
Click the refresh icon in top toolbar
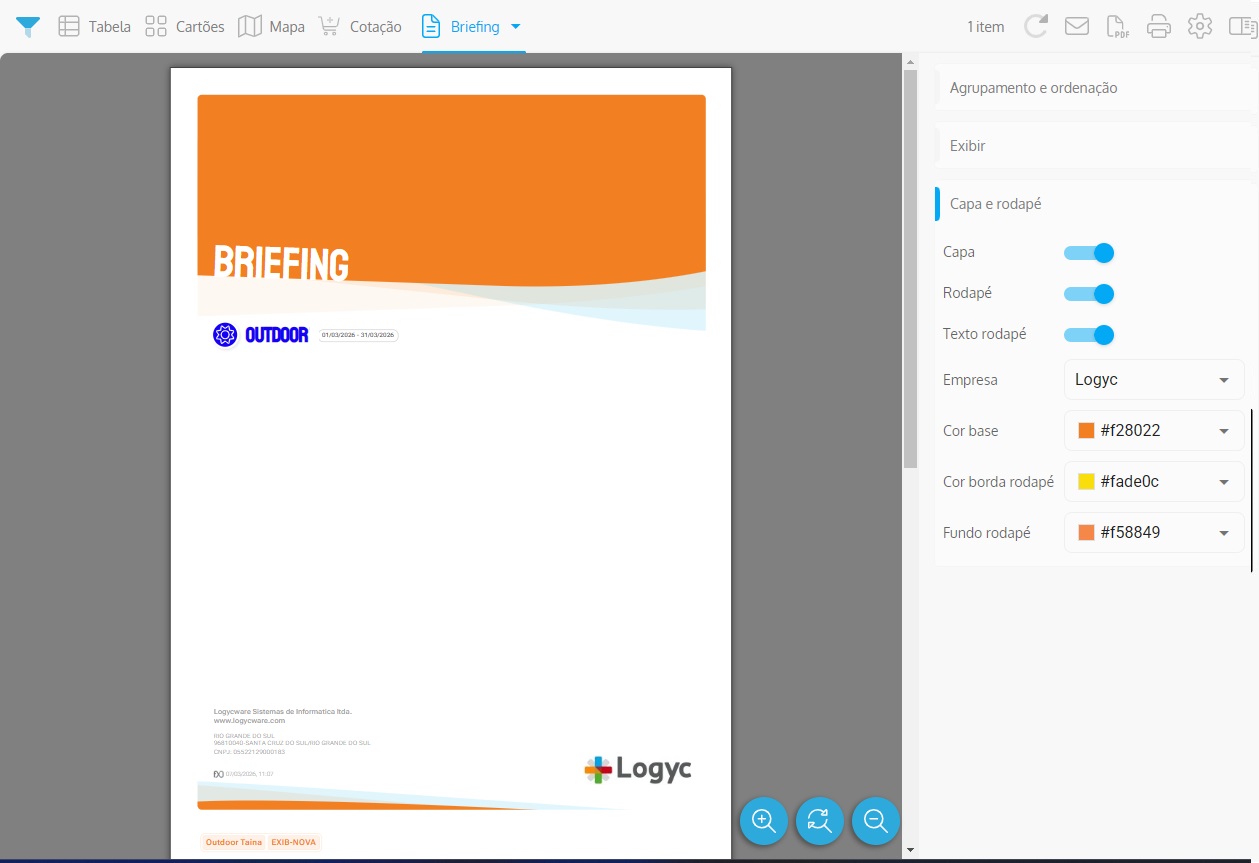pyautogui.click(x=1036, y=27)
